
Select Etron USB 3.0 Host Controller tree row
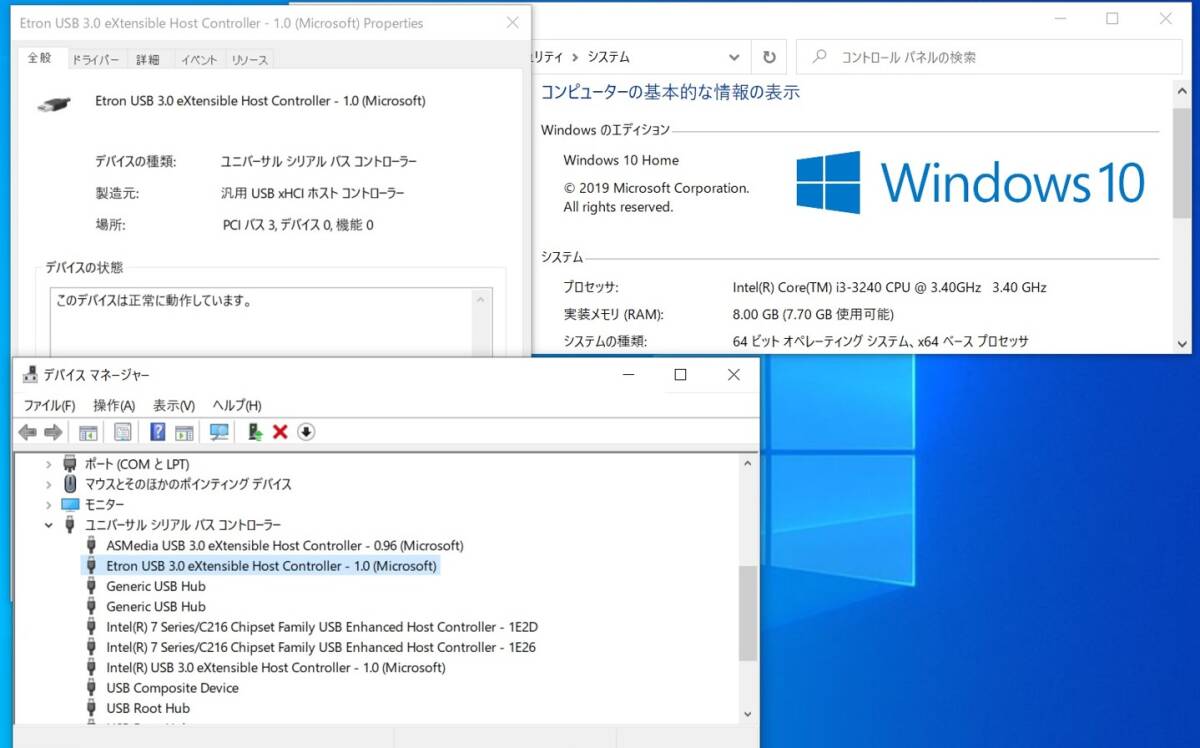tap(272, 566)
